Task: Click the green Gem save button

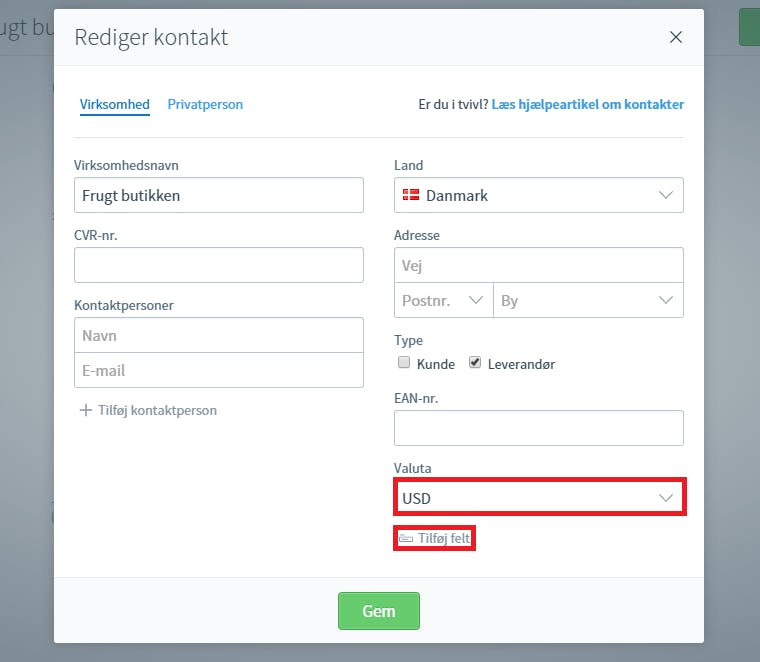Action: pyautogui.click(x=379, y=611)
